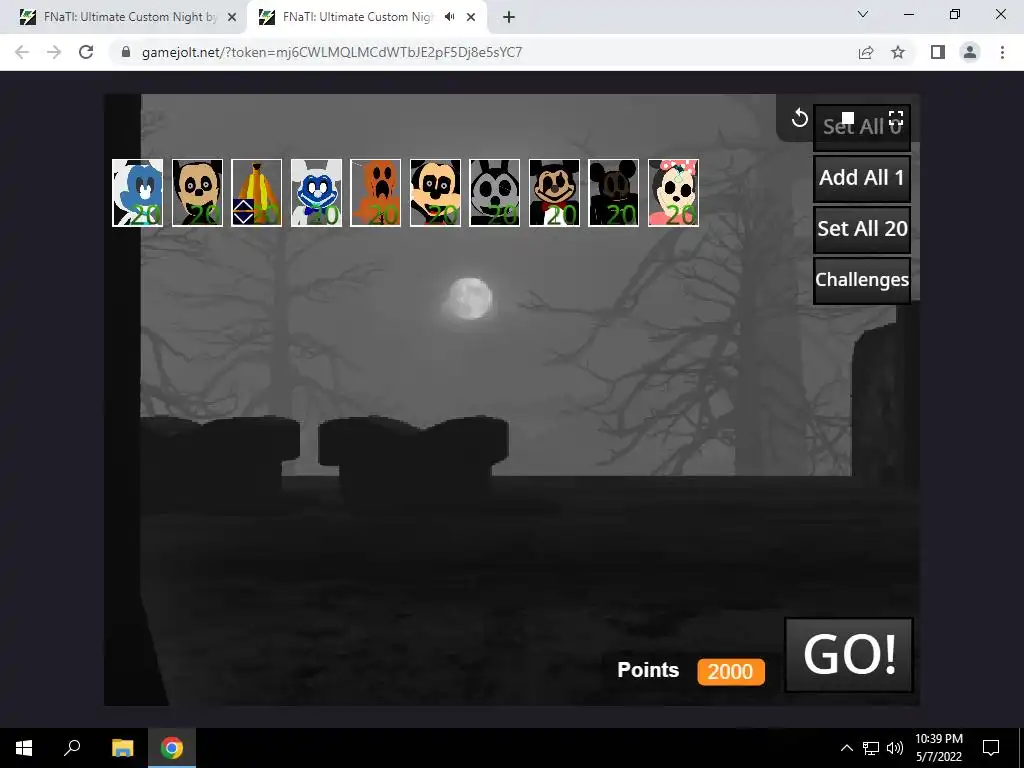Select the gray rabbit character portrait

click(494, 193)
